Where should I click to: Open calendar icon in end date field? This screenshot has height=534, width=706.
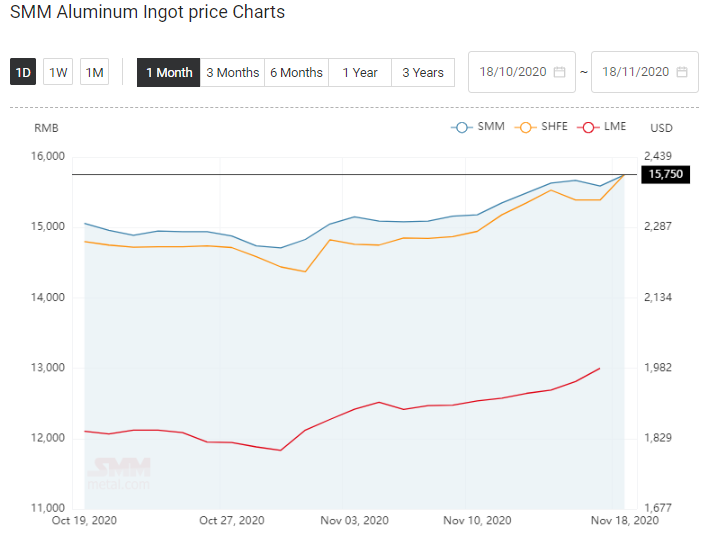click(x=682, y=72)
